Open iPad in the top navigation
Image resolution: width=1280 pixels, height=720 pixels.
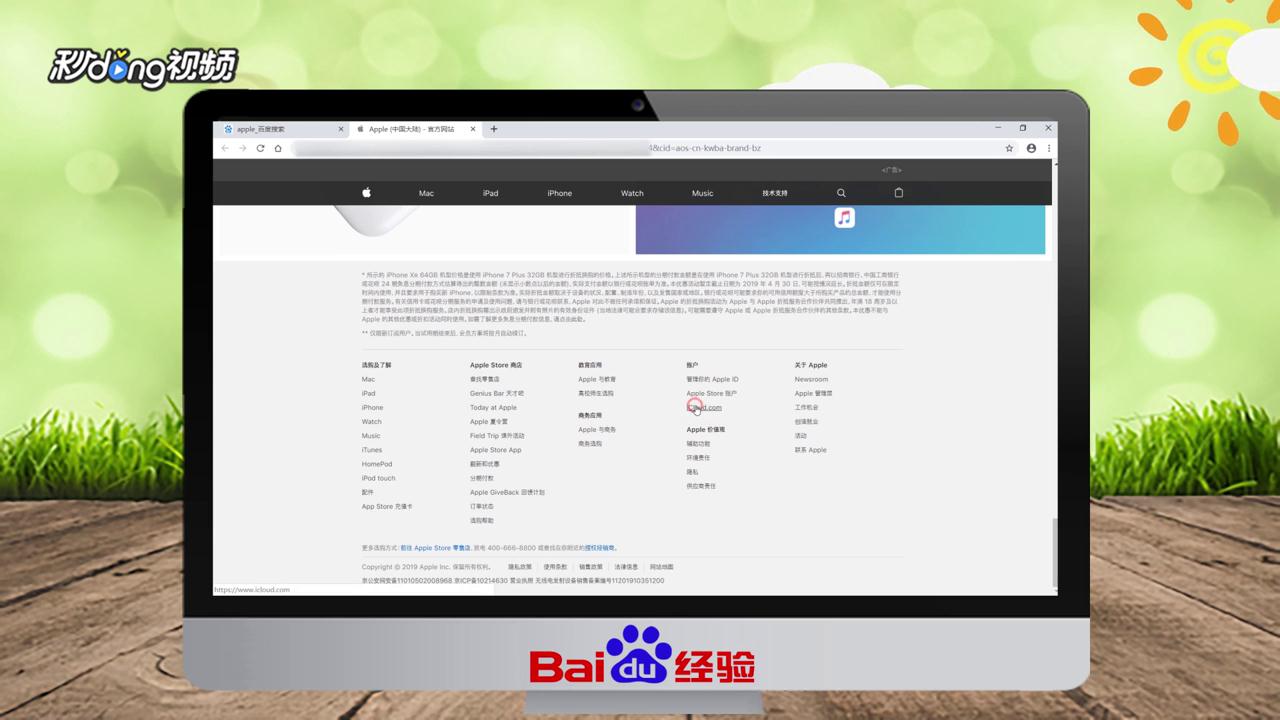490,193
